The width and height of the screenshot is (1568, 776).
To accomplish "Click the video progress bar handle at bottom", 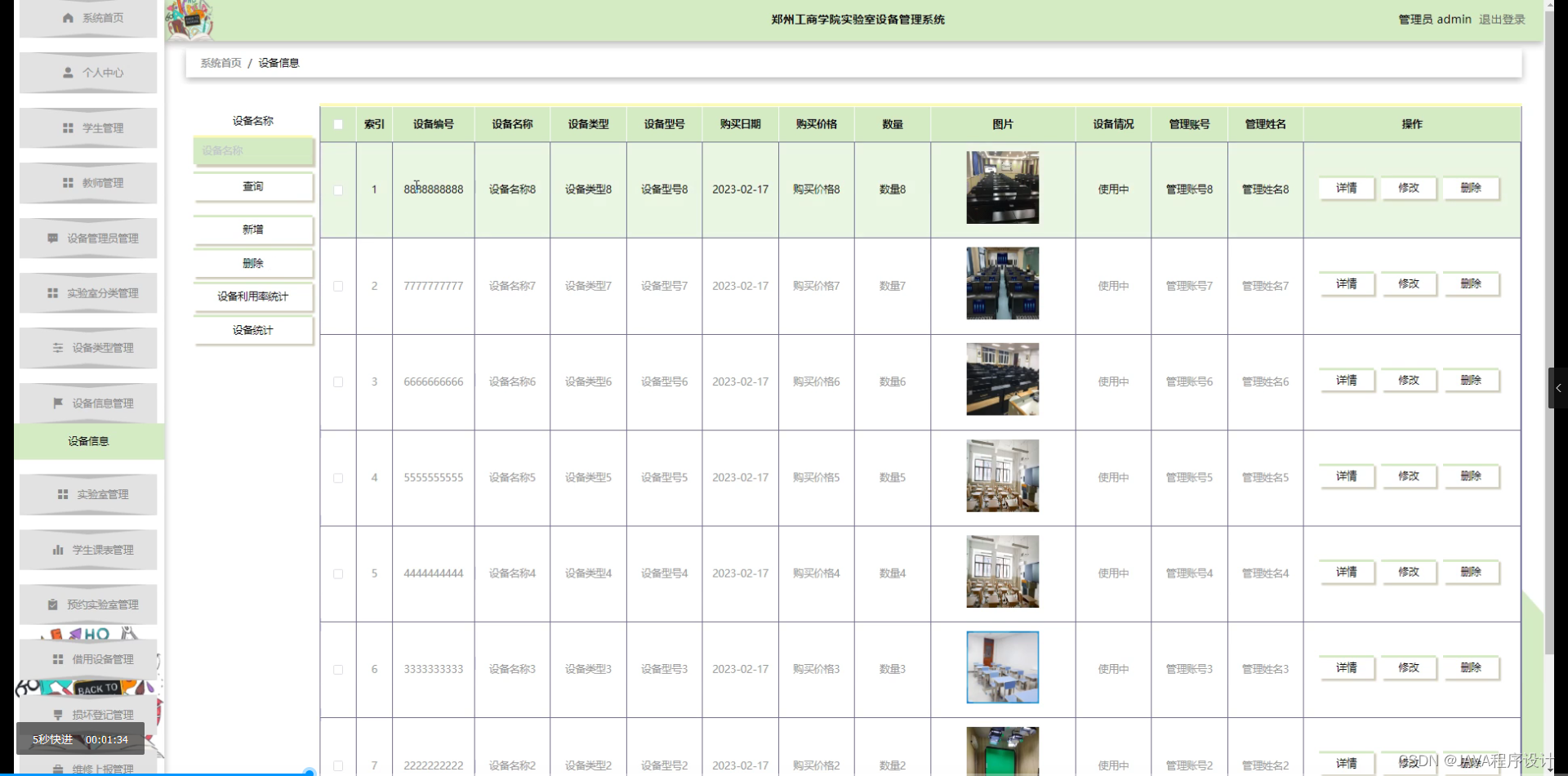I will [309, 773].
